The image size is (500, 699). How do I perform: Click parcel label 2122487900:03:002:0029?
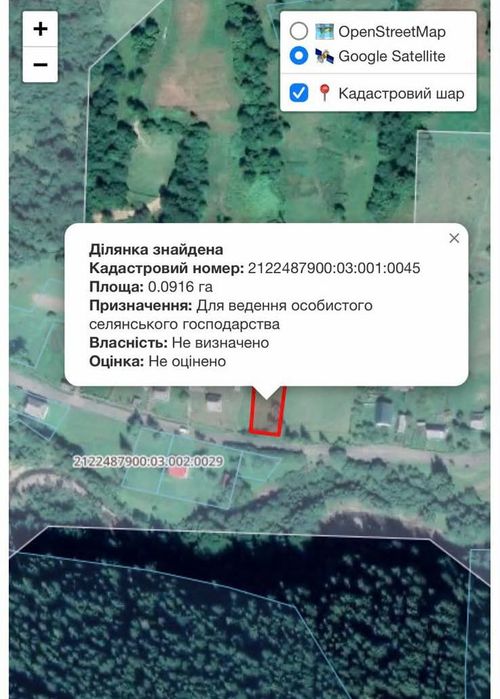[x=148, y=461]
